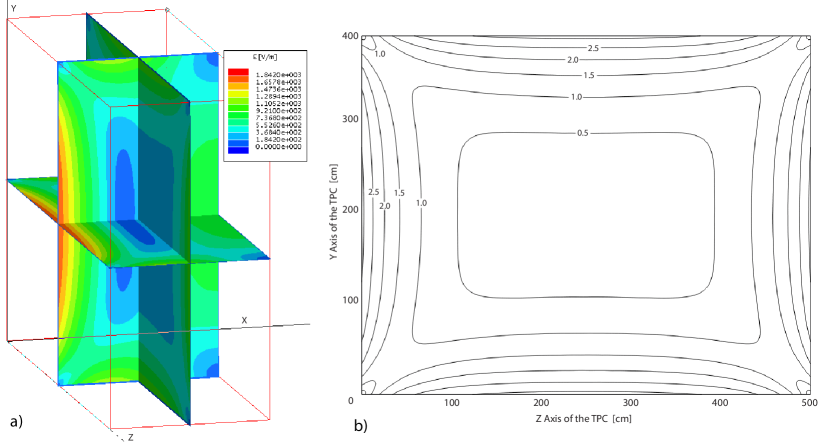Image resolution: width=823 pixels, height=444 pixels.
Task: Click Y-axis tick label 300
Action: [351, 119]
